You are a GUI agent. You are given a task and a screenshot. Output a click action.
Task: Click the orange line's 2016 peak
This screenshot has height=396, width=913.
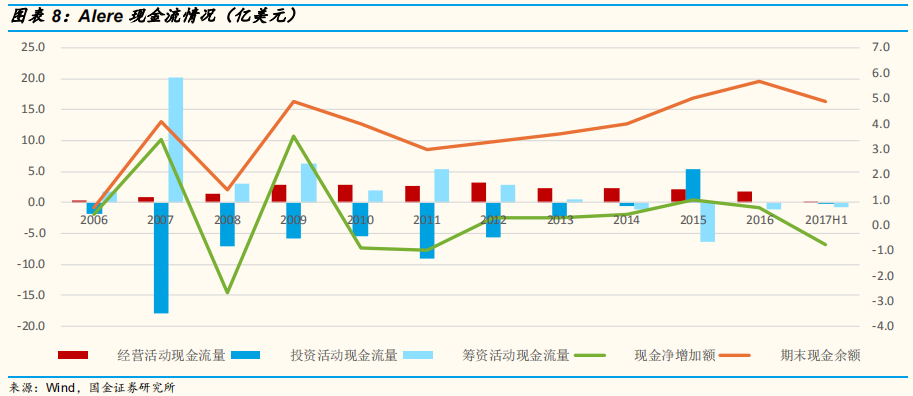(x=759, y=81)
